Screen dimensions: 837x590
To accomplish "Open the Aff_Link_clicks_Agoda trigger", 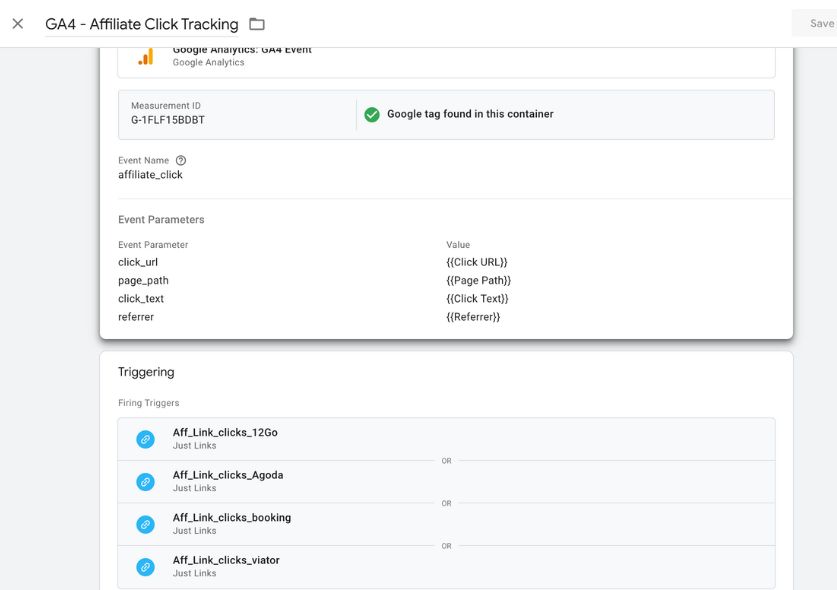I will click(x=228, y=476).
